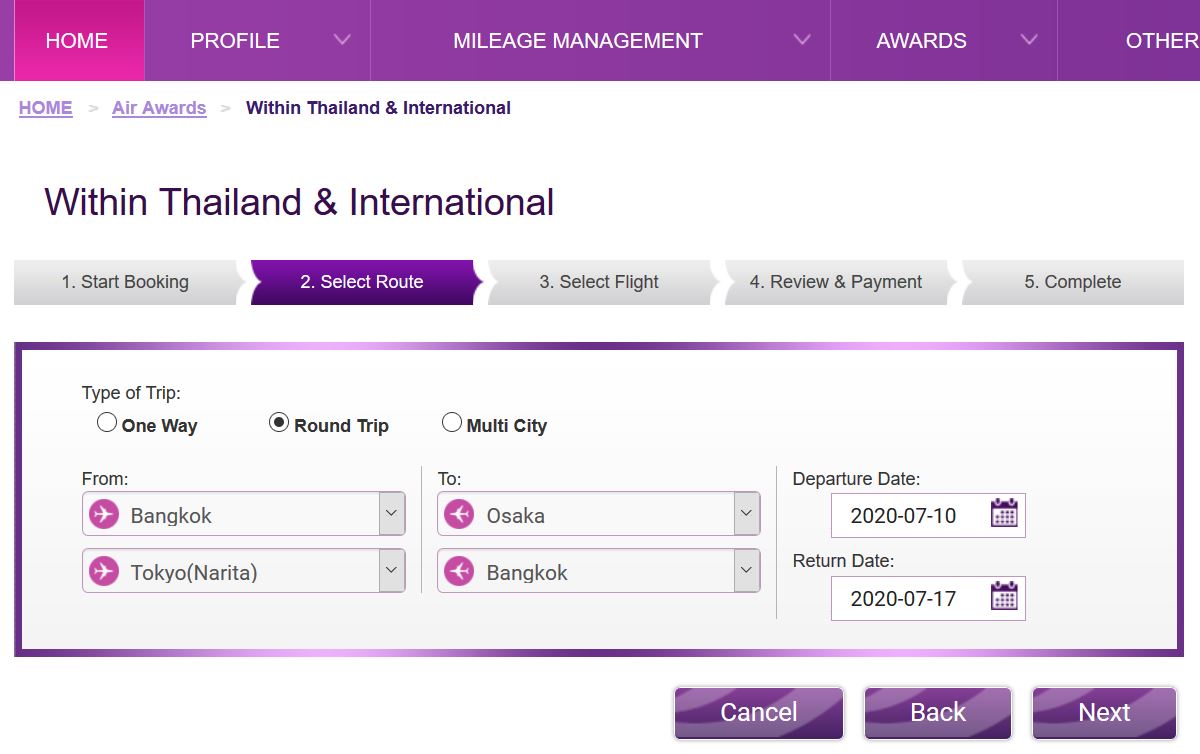Click the Cancel button
Viewport: 1200px width, 754px height.
(759, 712)
